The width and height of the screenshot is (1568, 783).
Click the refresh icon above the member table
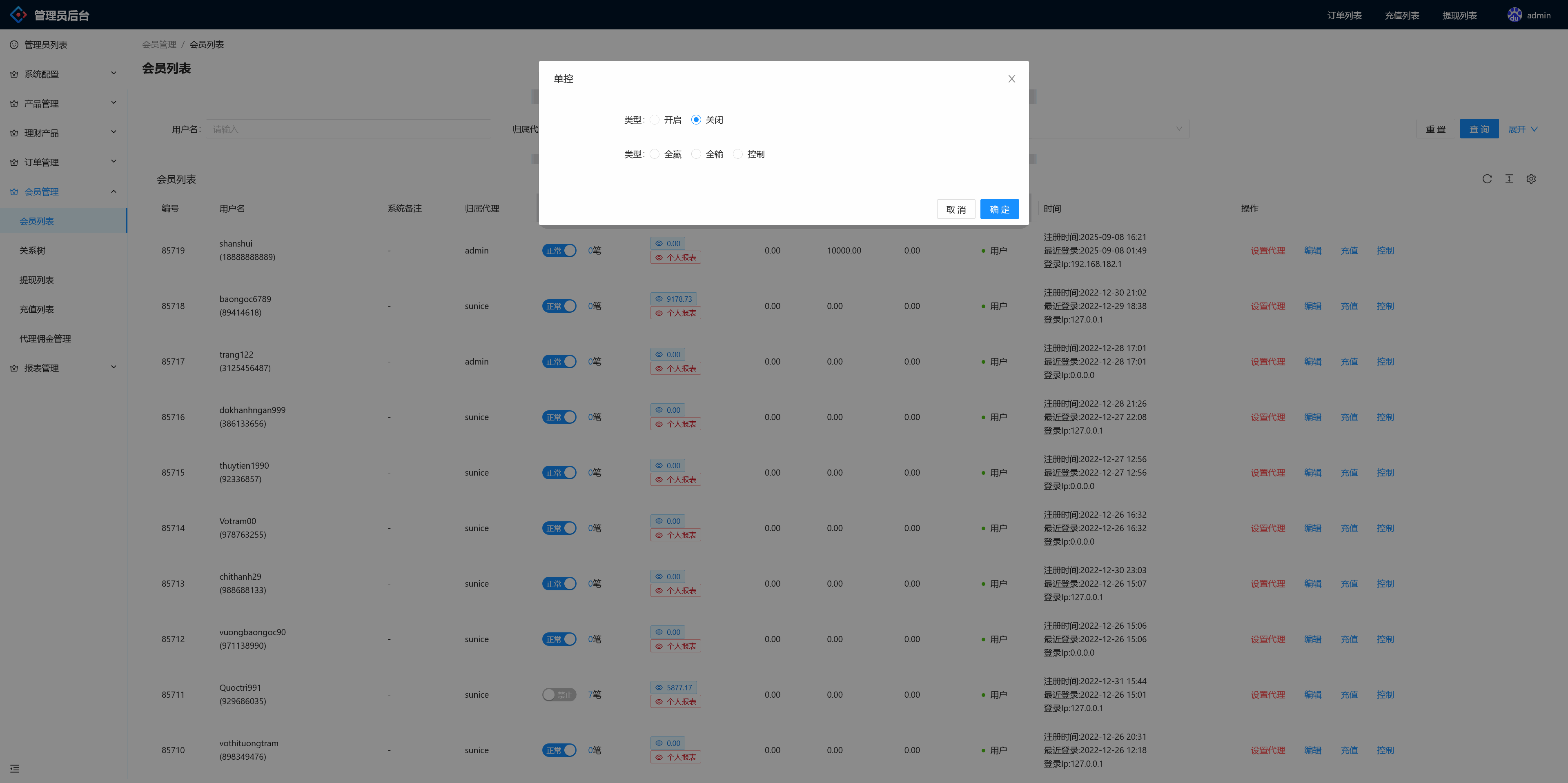[1487, 179]
